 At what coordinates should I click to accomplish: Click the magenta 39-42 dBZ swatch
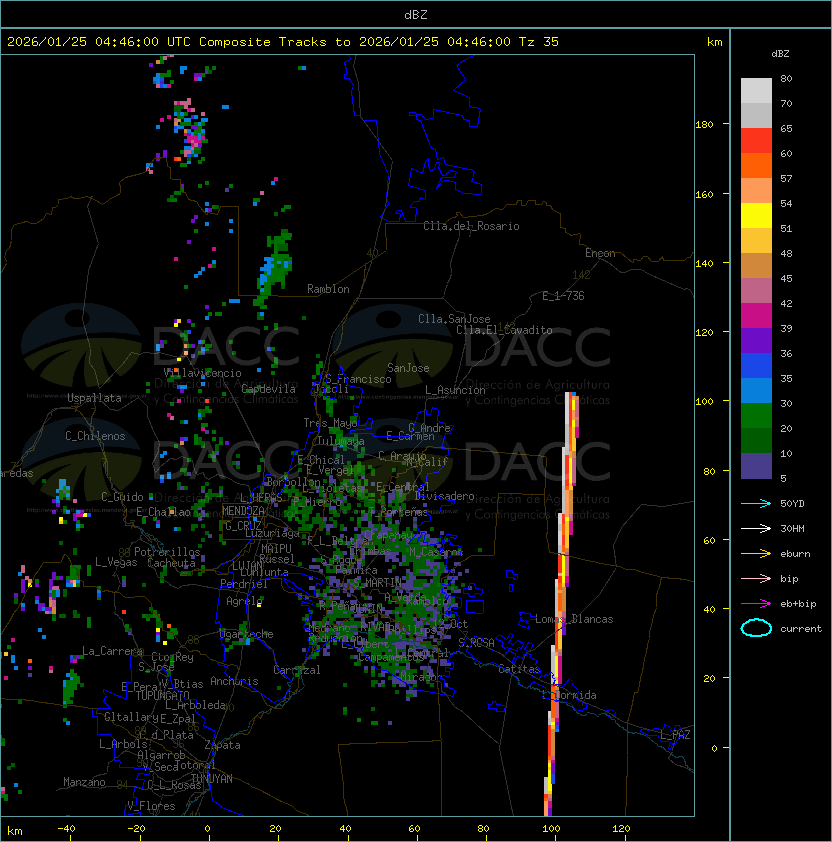point(756,315)
